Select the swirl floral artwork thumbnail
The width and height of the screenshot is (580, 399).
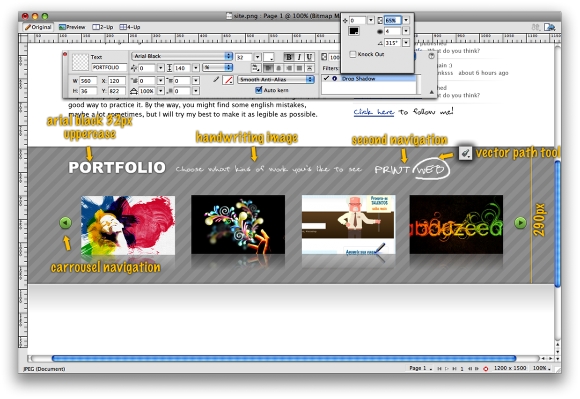(x=238, y=224)
